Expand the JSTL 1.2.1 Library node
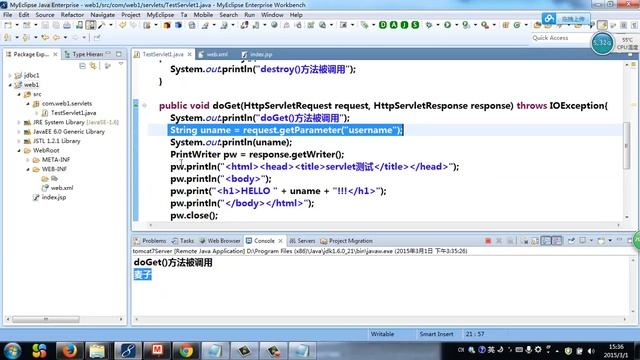640x360 pixels. coord(19,141)
